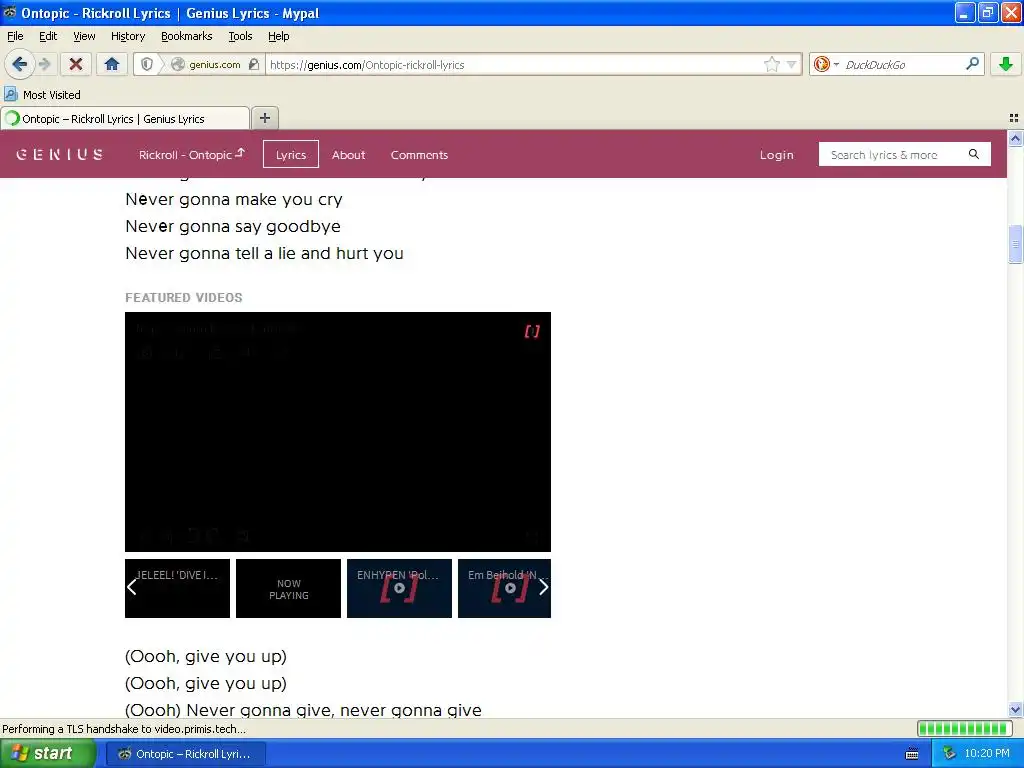This screenshot has height=768, width=1024.
Task: Open site identity for genius.com
Action: point(207,65)
